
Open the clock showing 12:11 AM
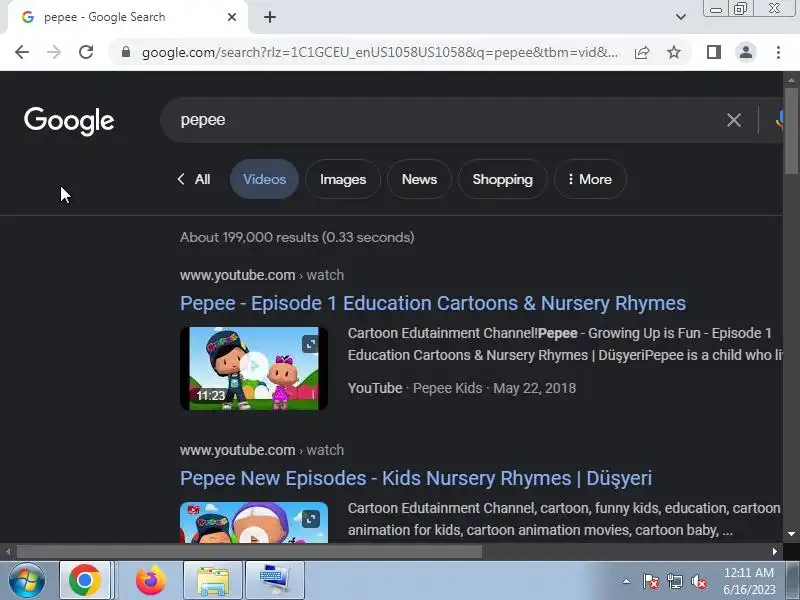749,581
